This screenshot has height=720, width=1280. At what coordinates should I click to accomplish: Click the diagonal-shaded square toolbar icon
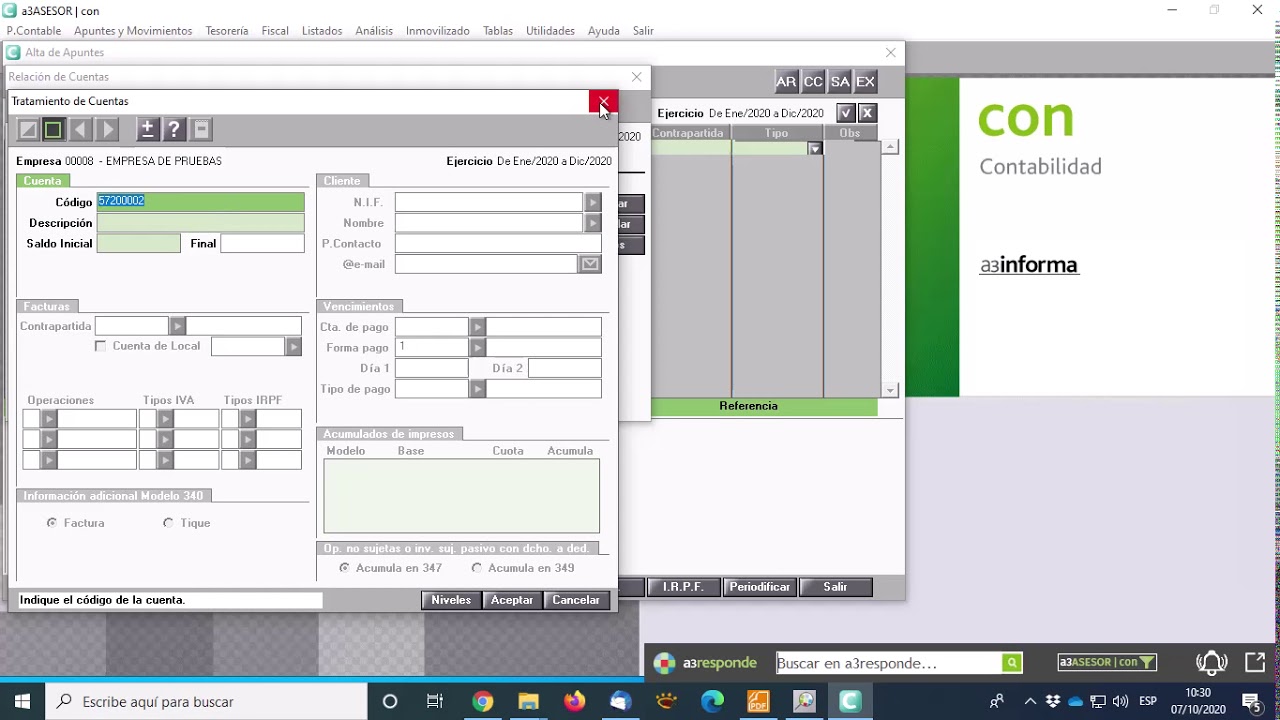pyautogui.click(x=28, y=129)
